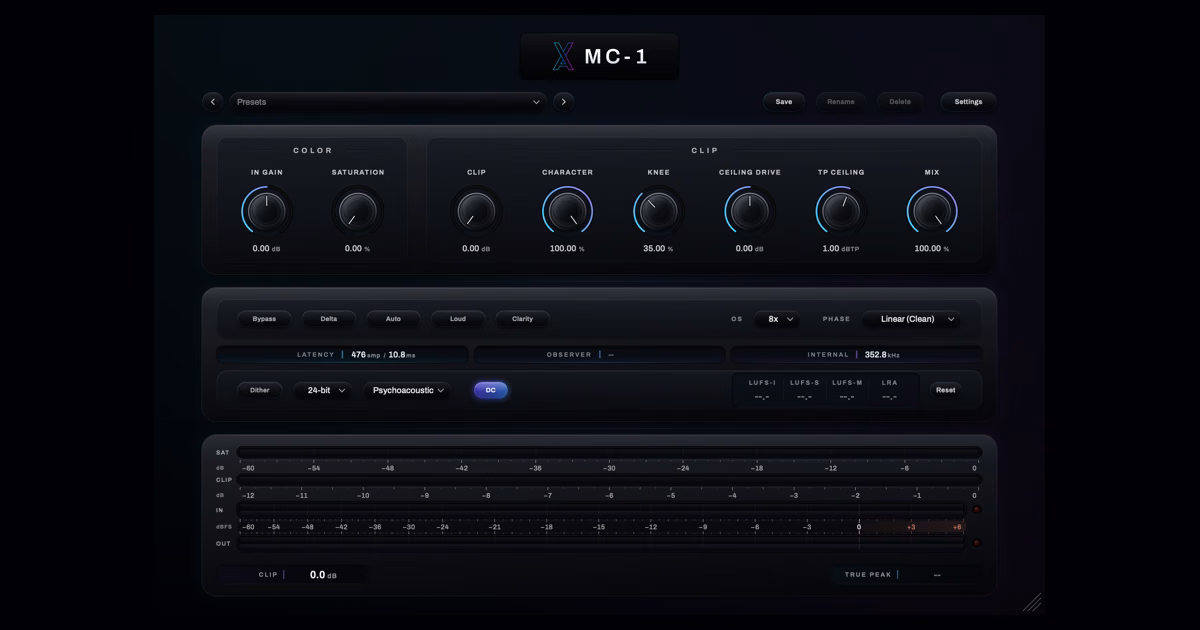Click the TP Ceiling knob

pyautogui.click(x=840, y=211)
